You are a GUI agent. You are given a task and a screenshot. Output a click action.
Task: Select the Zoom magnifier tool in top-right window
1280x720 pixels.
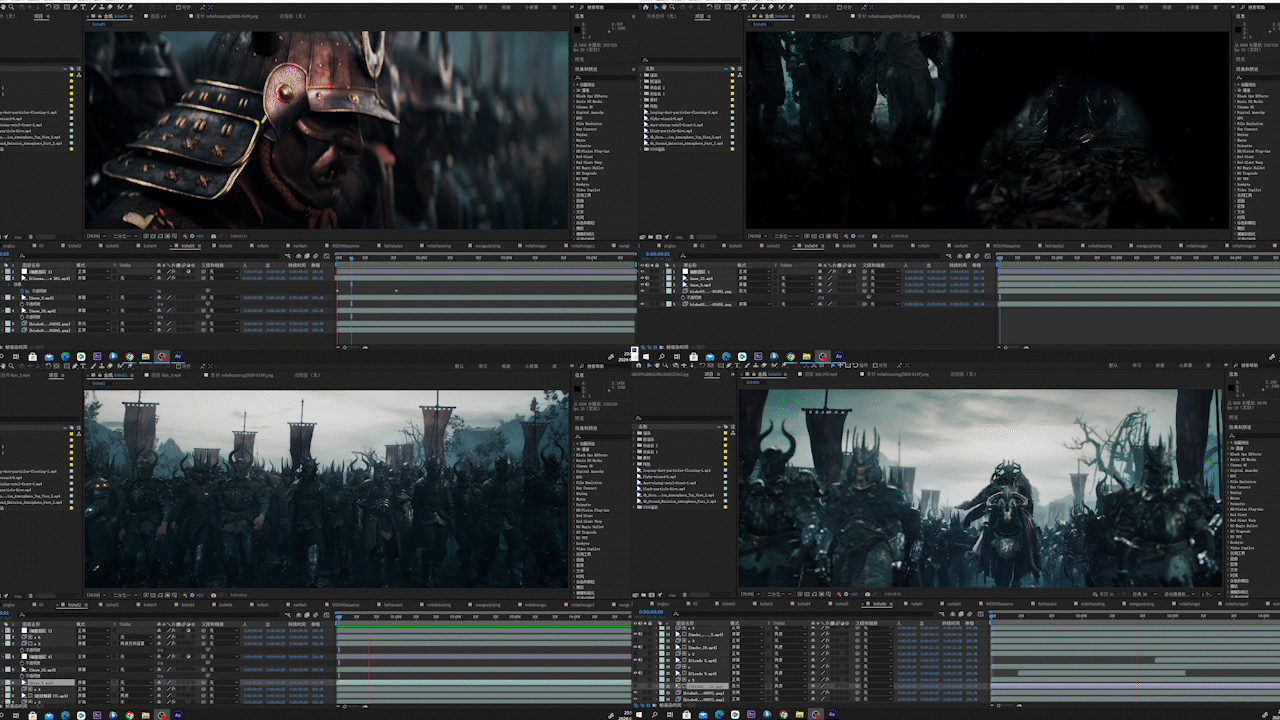[672, 7]
